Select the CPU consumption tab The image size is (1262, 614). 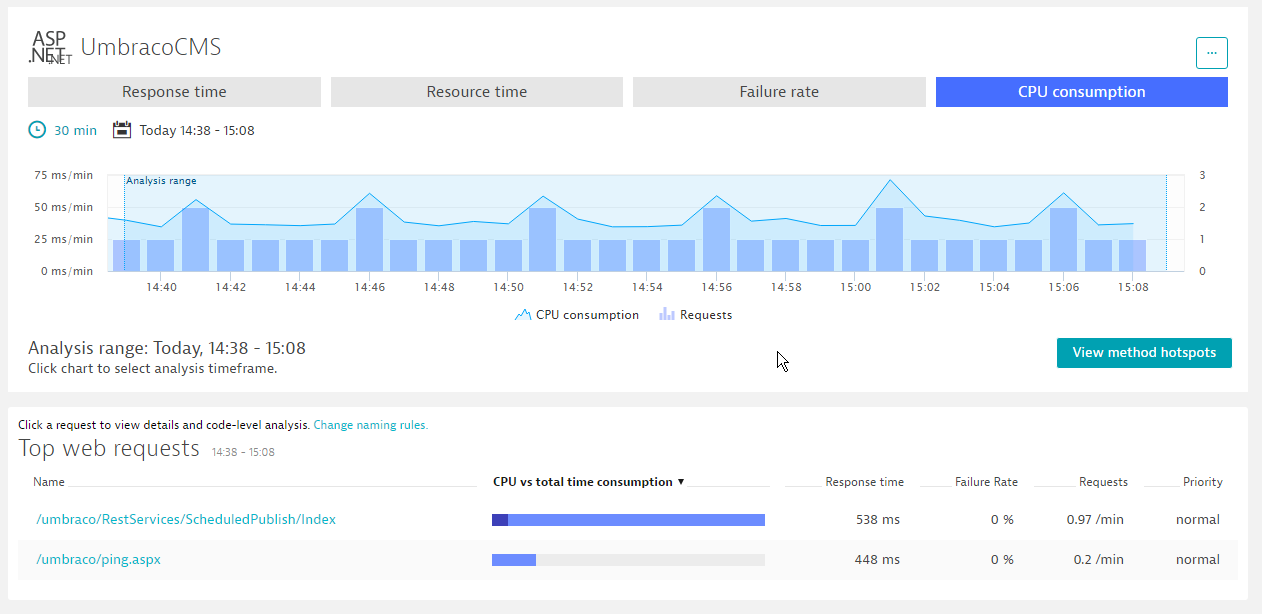tap(1082, 92)
